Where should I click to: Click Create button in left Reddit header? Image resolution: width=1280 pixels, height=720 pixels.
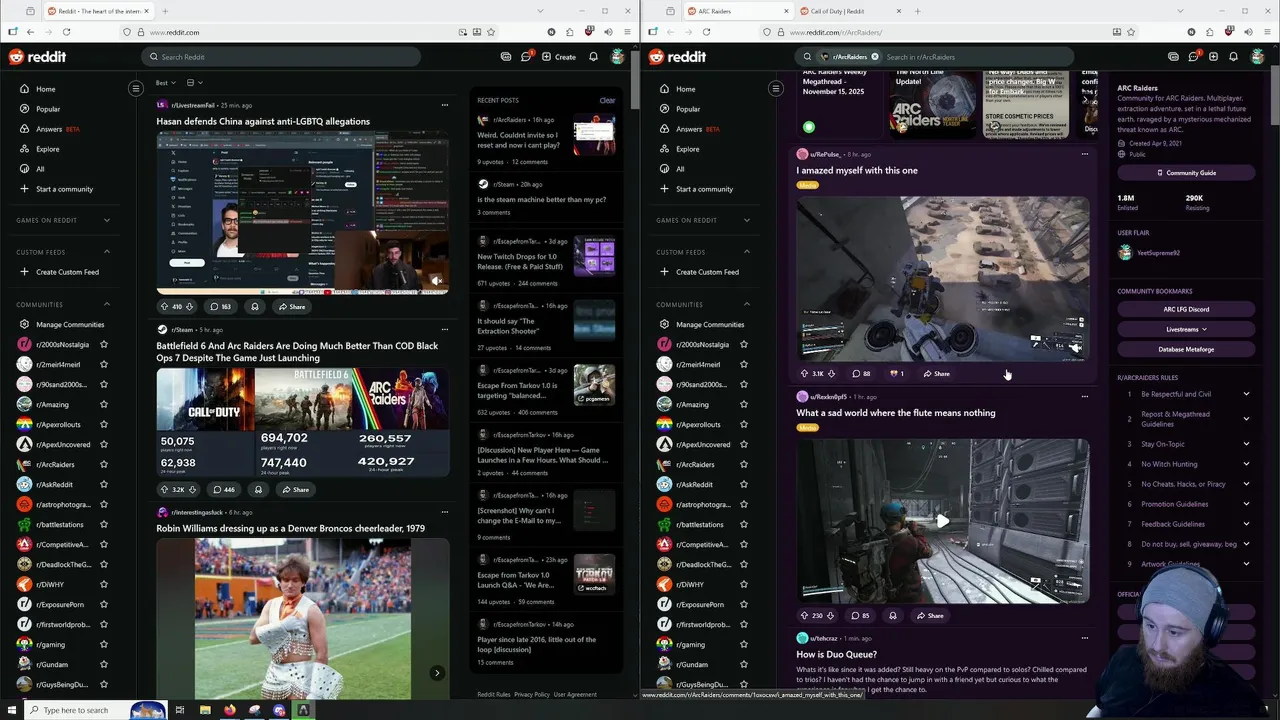tap(559, 57)
